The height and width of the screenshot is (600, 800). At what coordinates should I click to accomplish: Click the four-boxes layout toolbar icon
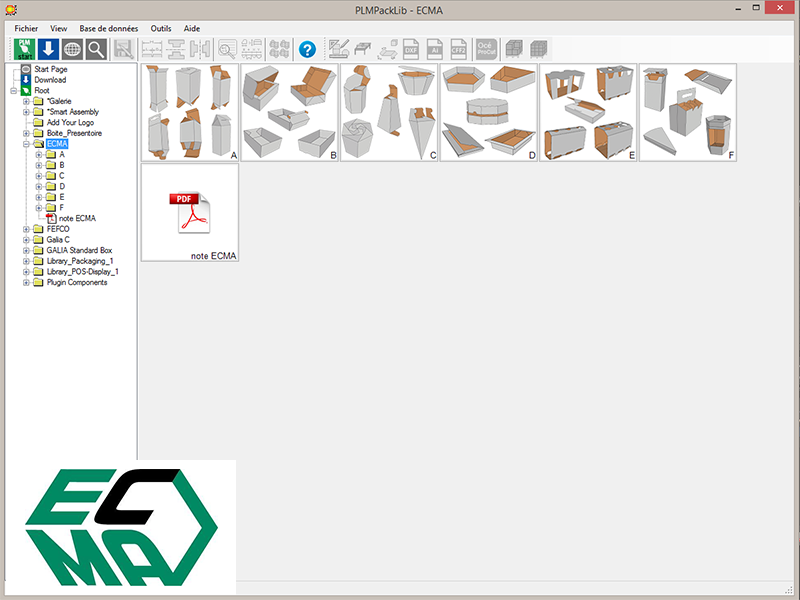tap(279, 49)
